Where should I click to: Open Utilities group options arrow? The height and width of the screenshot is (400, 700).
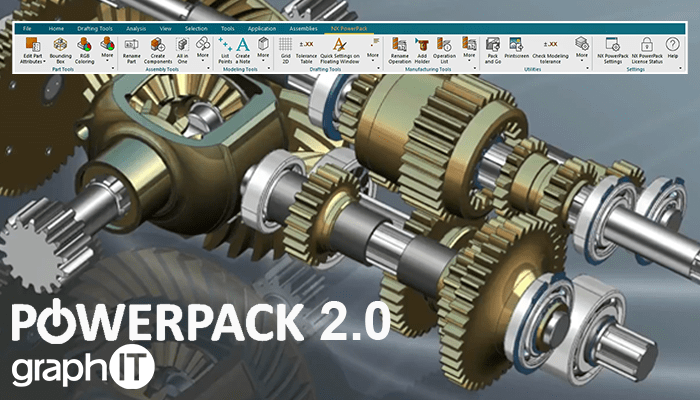click(587, 69)
